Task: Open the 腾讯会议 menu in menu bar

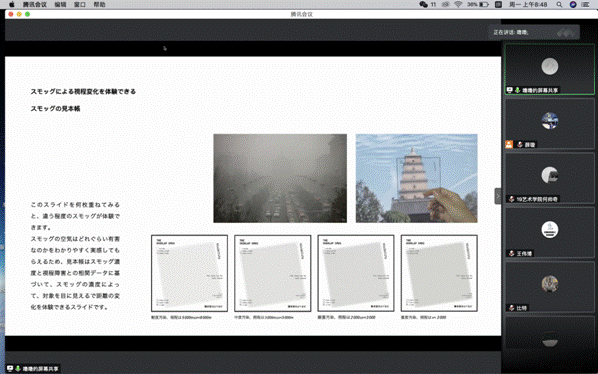Action: pyautogui.click(x=34, y=5)
